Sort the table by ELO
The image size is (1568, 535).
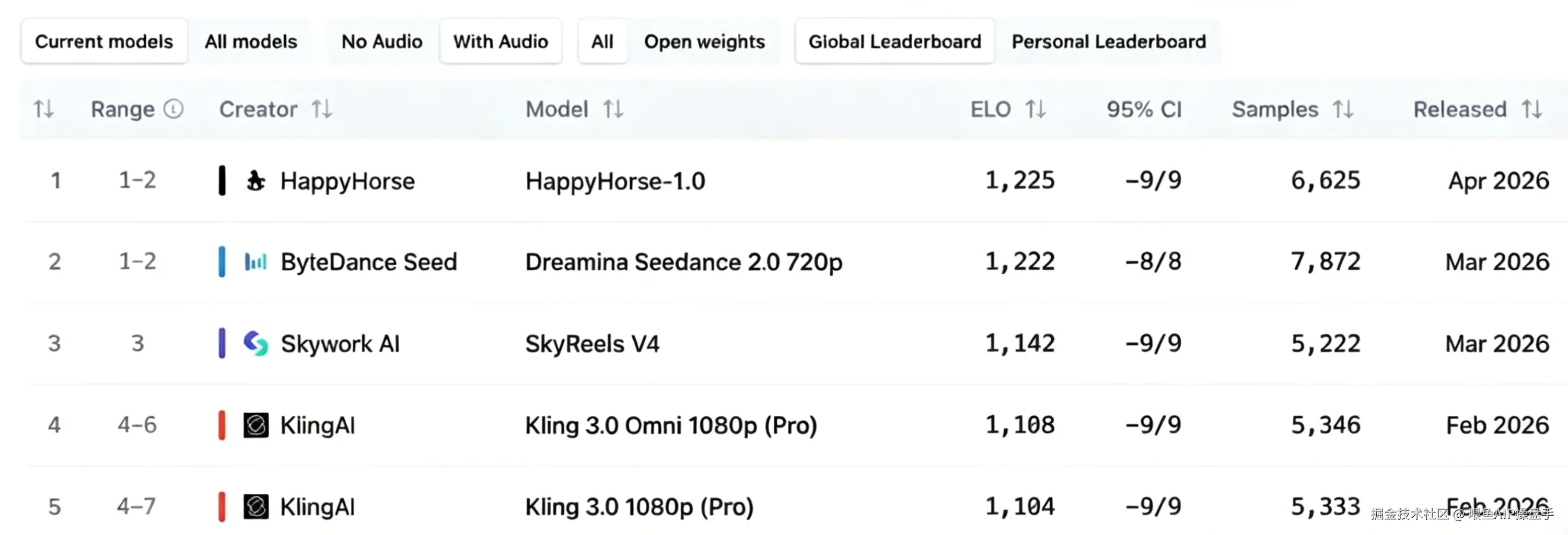tap(1036, 110)
